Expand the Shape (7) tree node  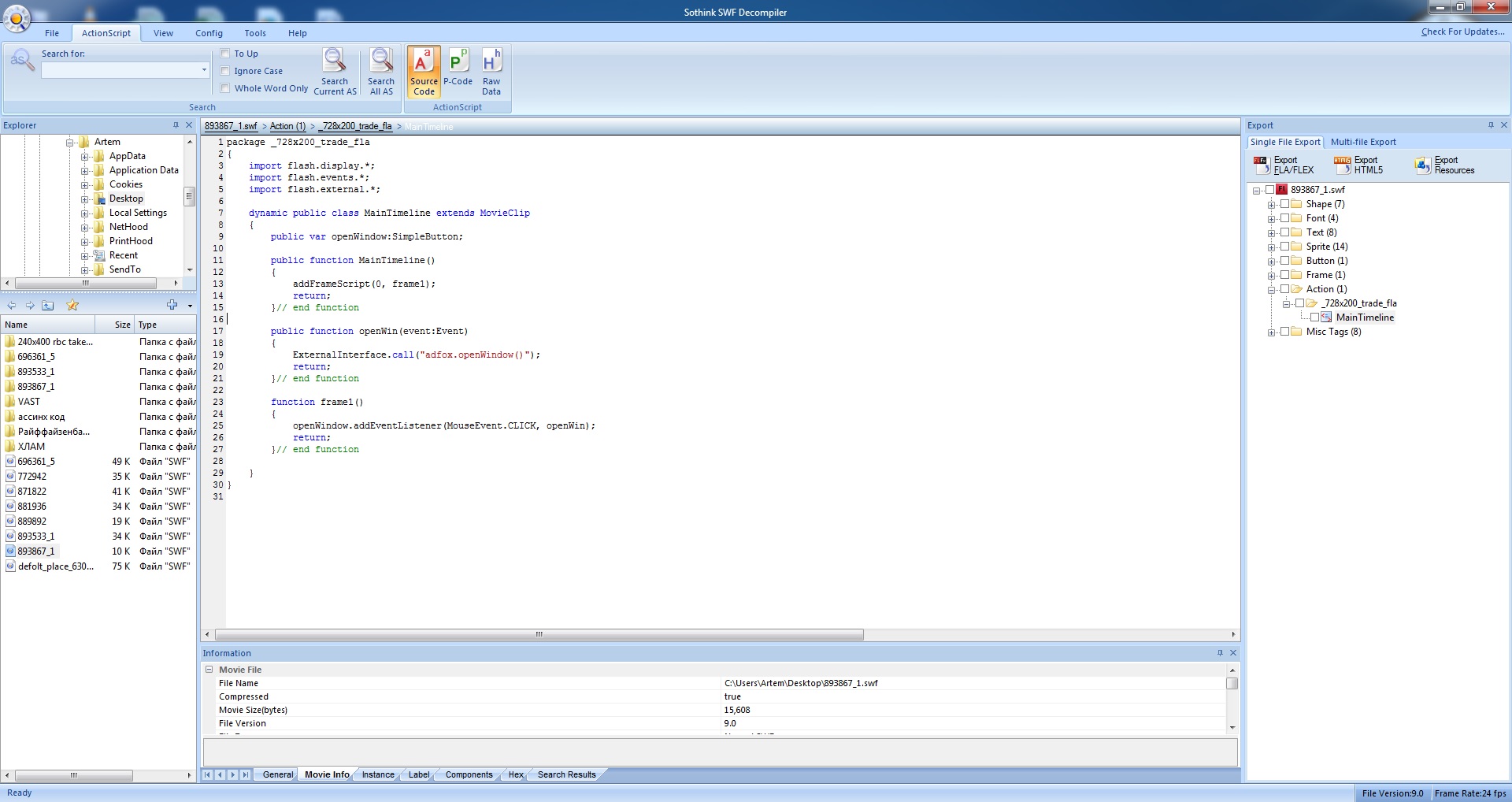coord(1271,205)
